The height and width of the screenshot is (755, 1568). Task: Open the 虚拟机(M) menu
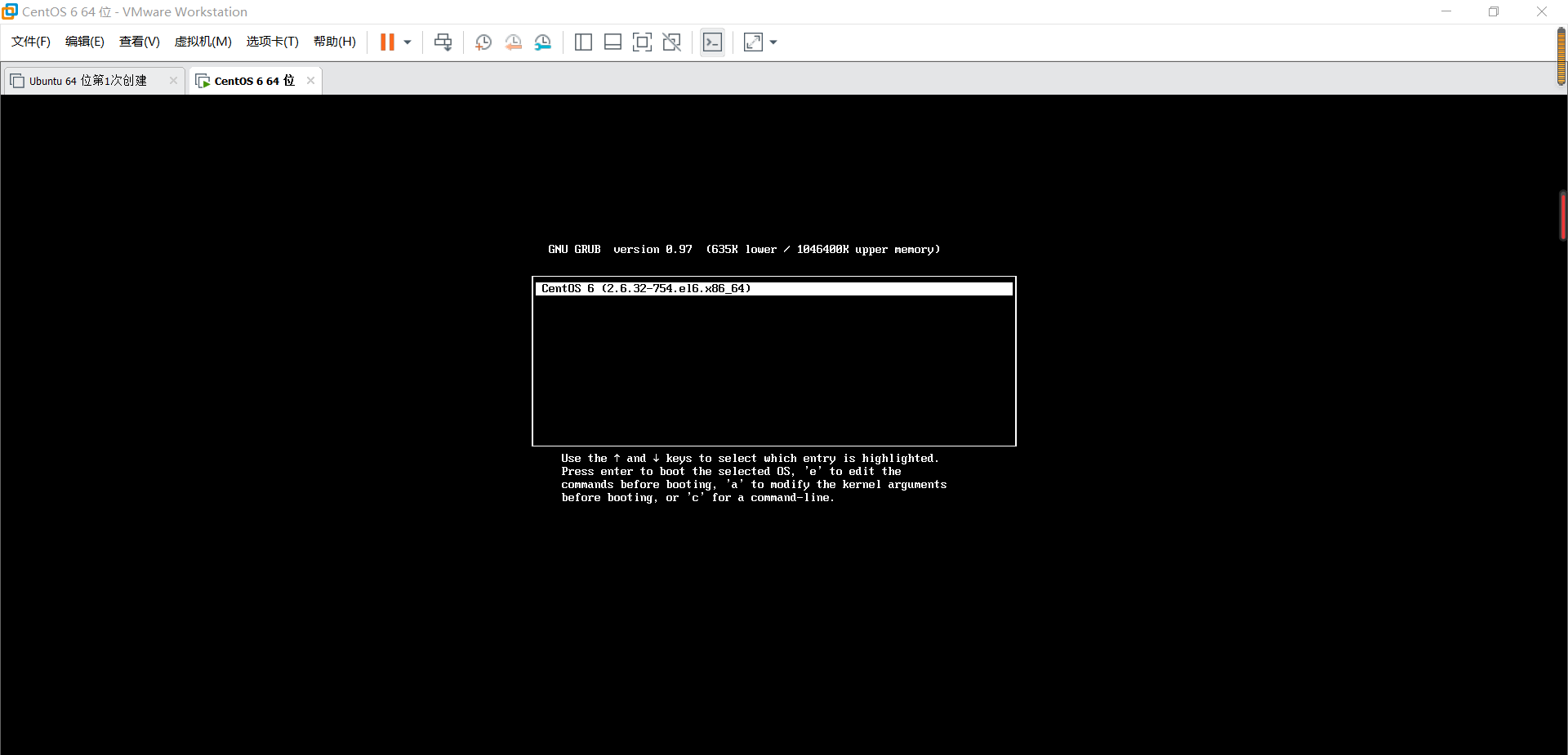click(x=203, y=42)
